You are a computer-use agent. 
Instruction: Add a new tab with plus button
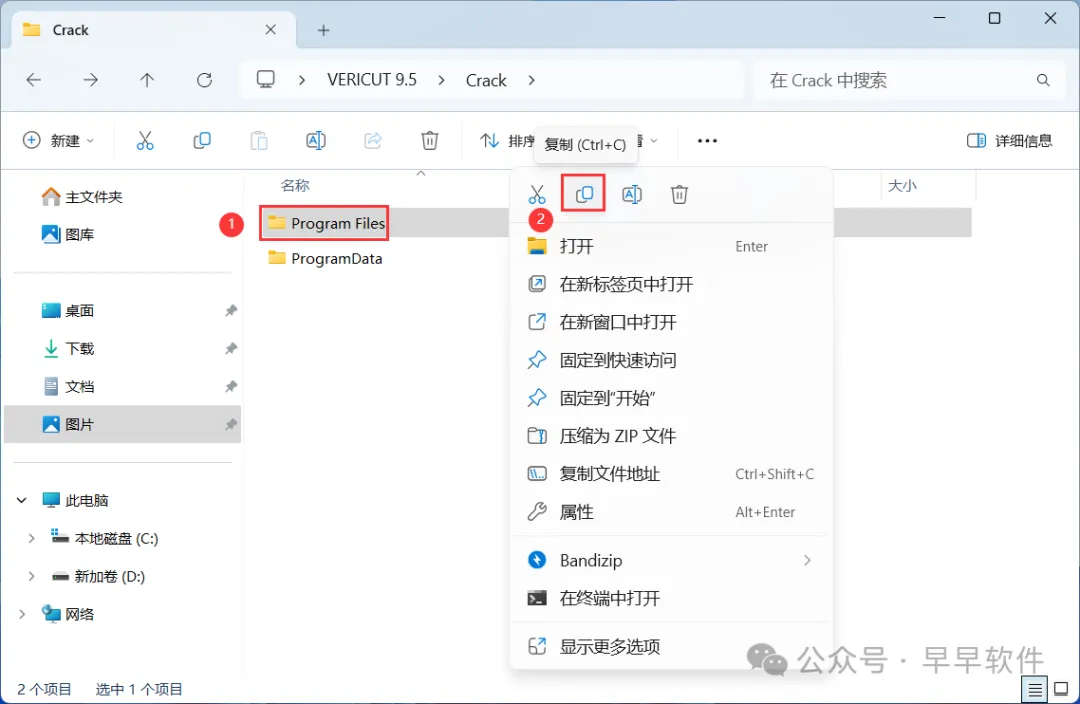pyautogui.click(x=323, y=30)
